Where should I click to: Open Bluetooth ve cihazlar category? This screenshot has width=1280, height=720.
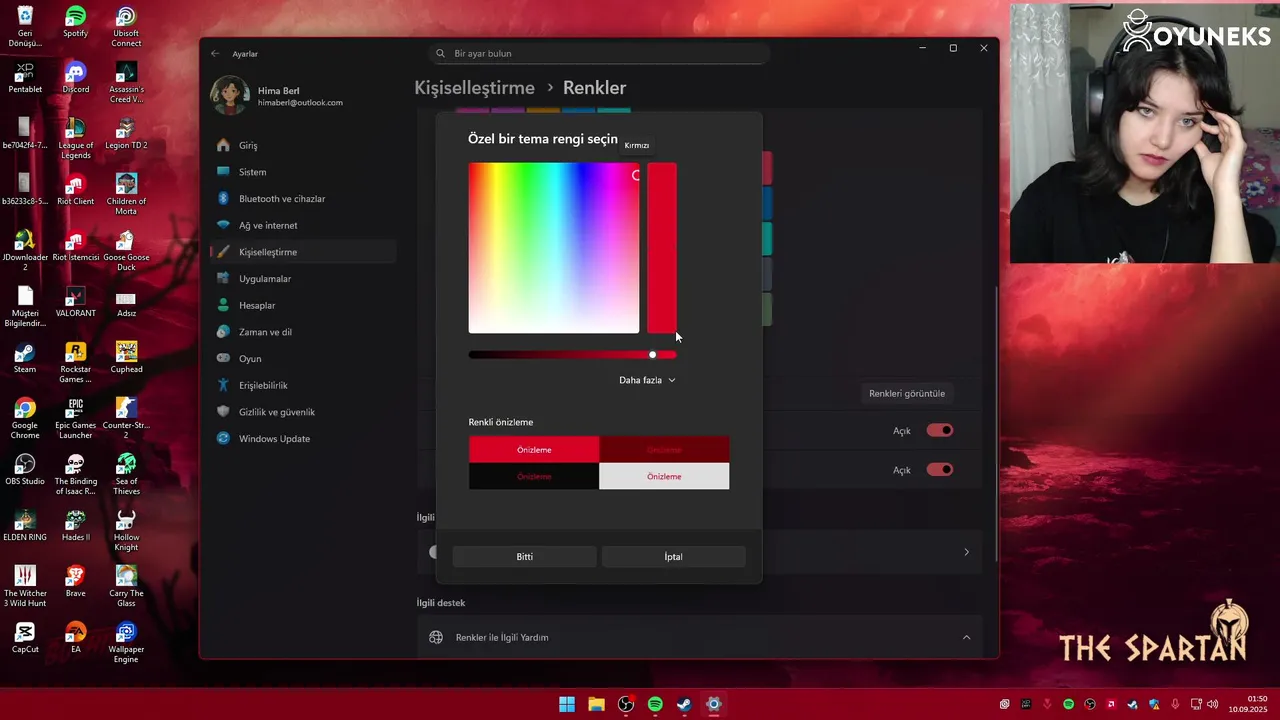point(304,198)
